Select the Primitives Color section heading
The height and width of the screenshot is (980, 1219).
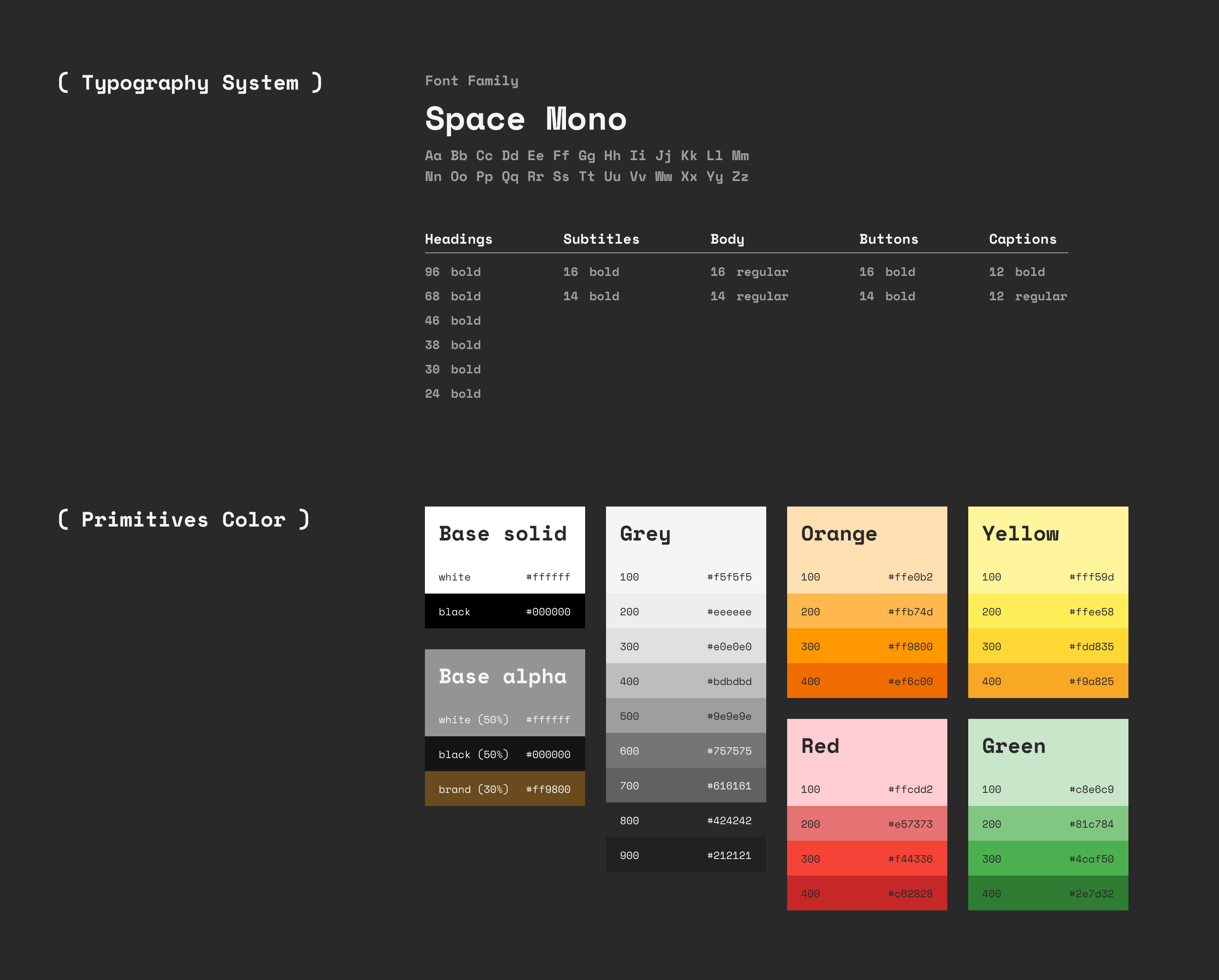coord(184,520)
